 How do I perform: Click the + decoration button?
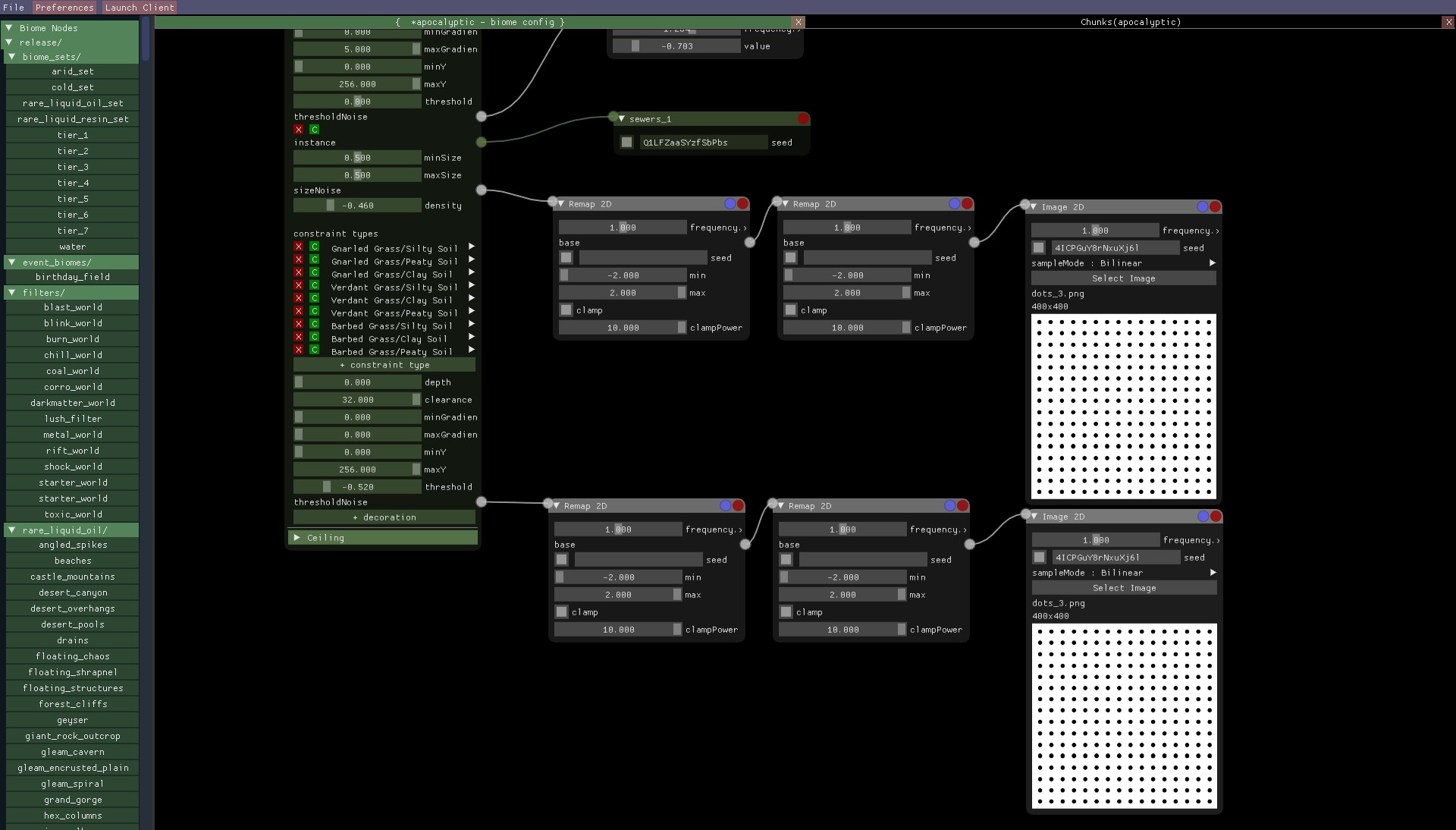[x=384, y=517]
